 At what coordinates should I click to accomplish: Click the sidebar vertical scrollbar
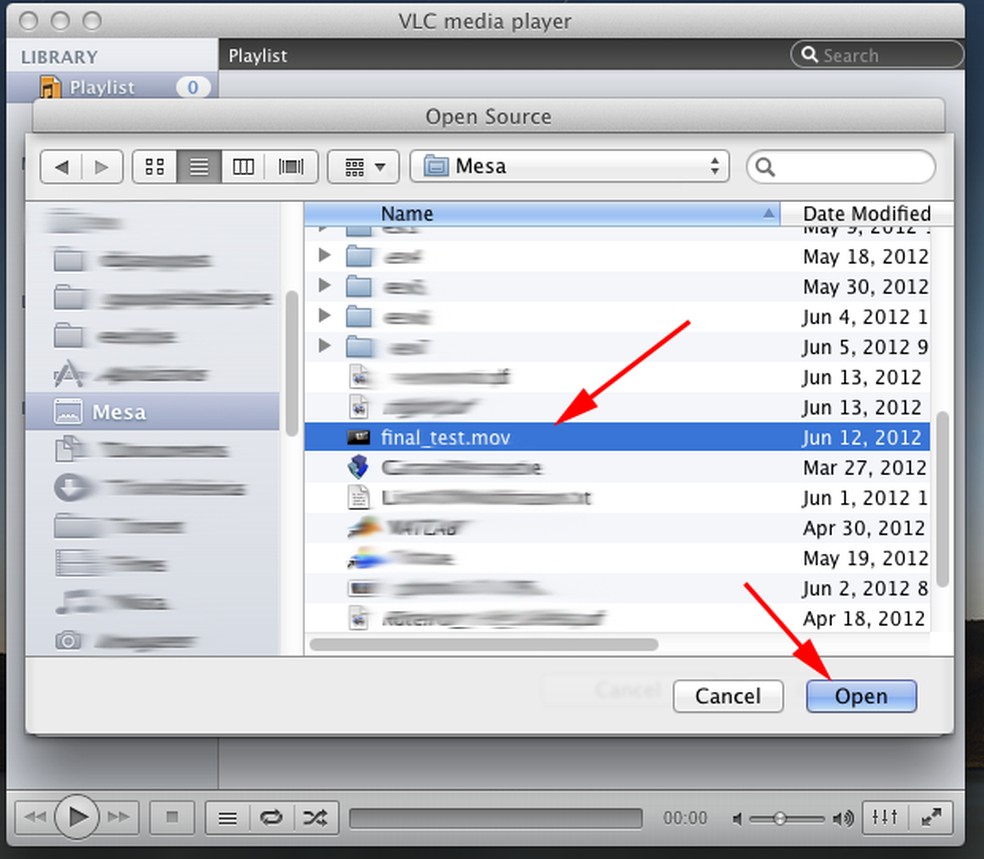point(292,363)
